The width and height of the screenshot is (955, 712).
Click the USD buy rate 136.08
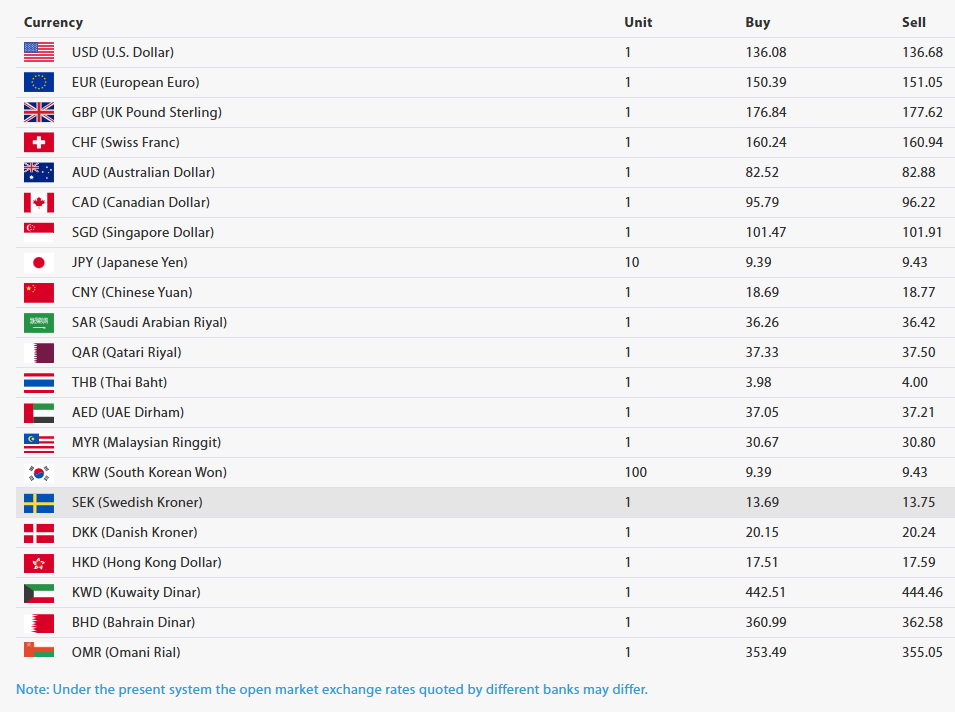(766, 52)
